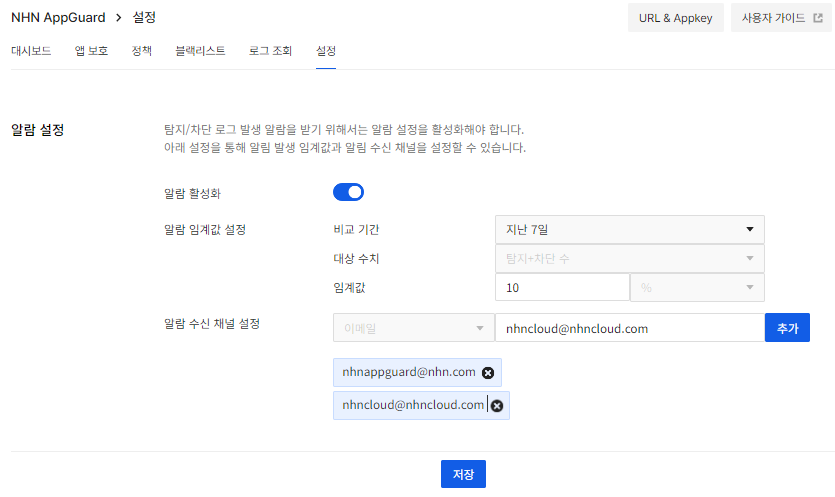The image size is (835, 497).
Task: Open the 정책 tab
Action: 142,51
